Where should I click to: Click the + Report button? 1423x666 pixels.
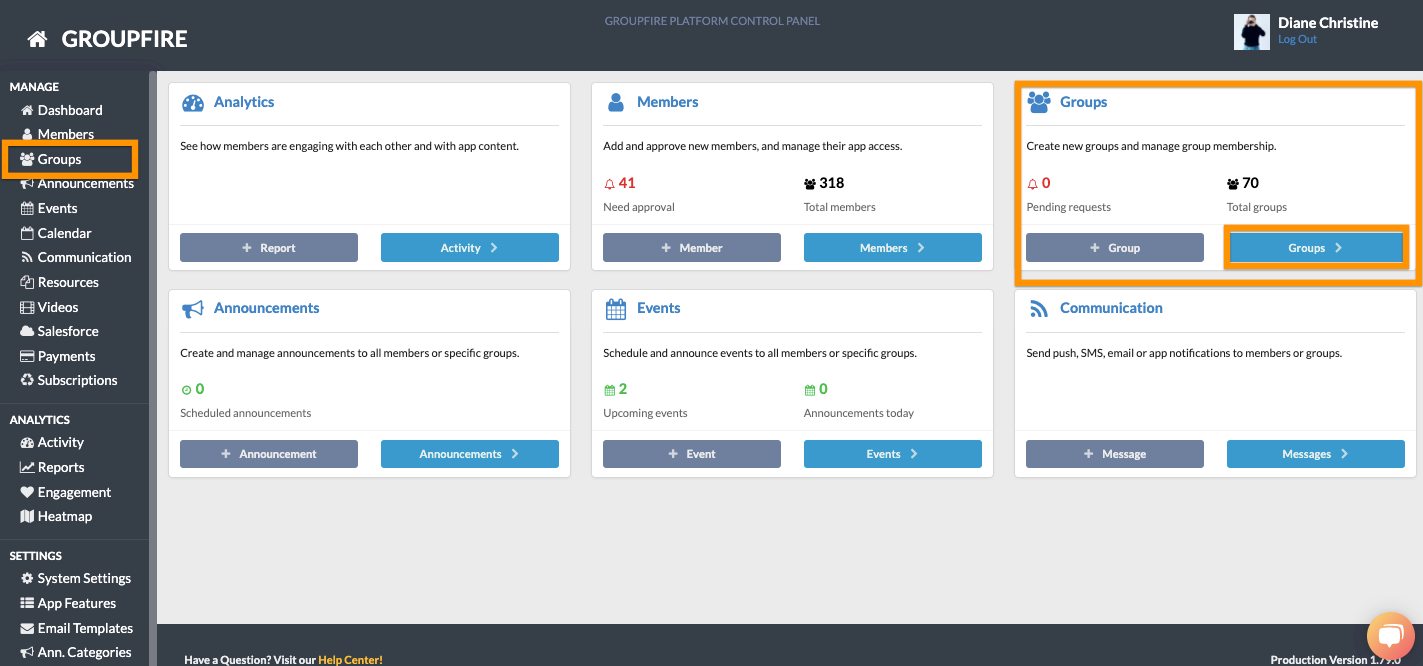pos(269,248)
